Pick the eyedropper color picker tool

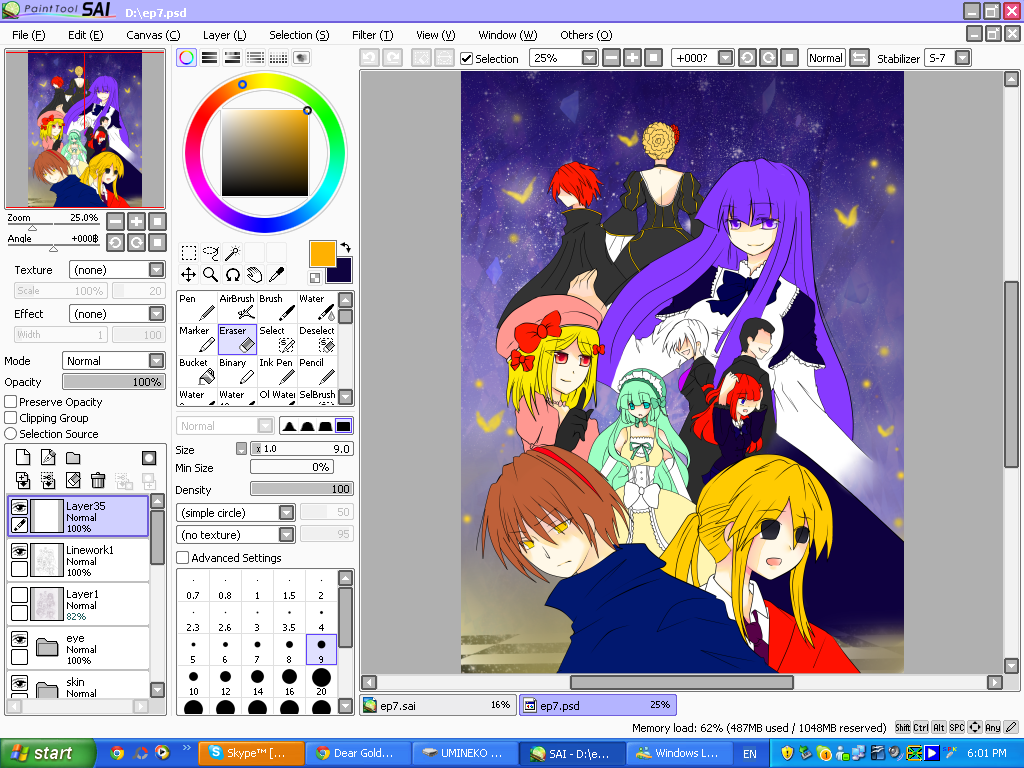point(277,275)
